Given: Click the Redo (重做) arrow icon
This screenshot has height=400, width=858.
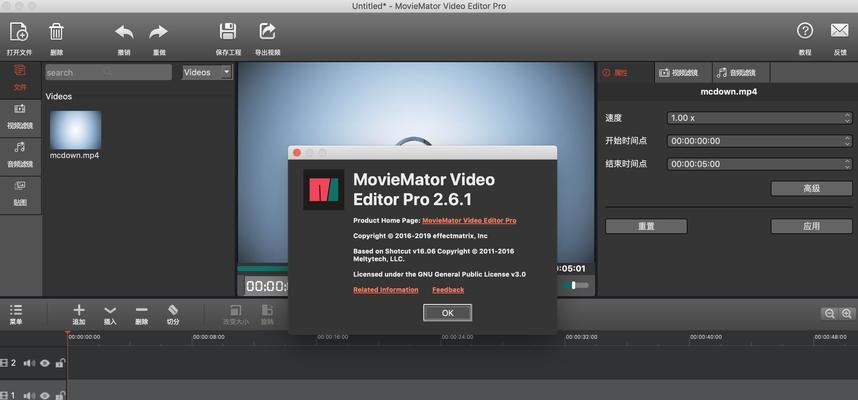Looking at the screenshot, I should [x=159, y=32].
